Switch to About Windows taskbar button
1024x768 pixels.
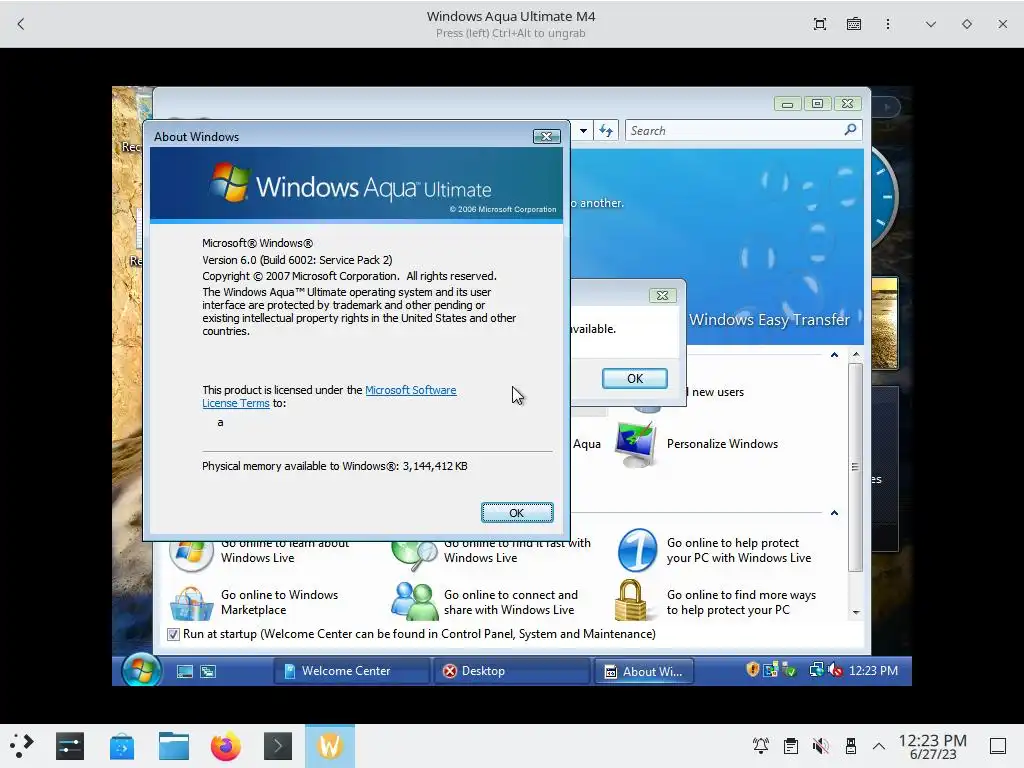(x=644, y=671)
